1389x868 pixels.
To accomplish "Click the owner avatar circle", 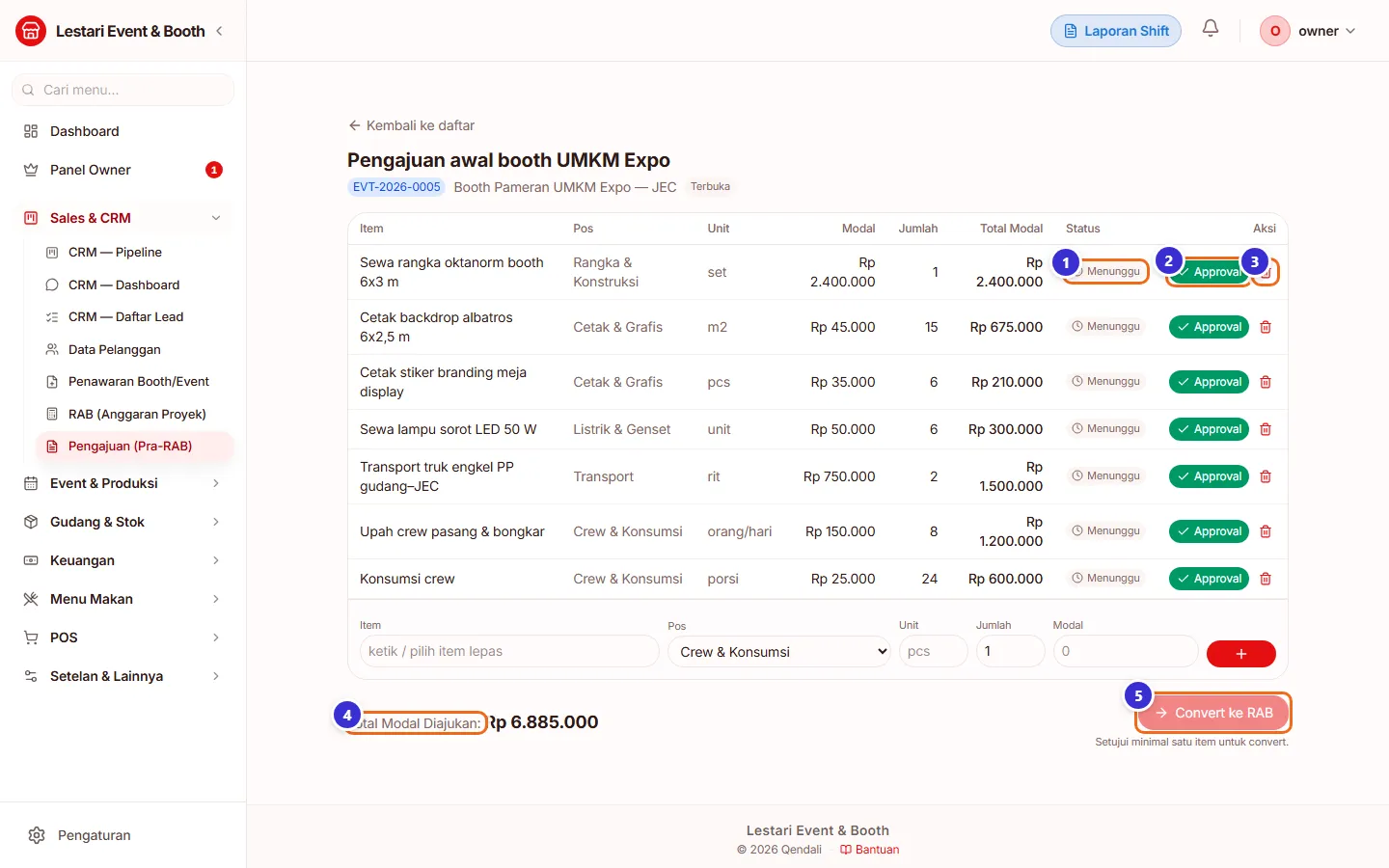I will (1275, 31).
